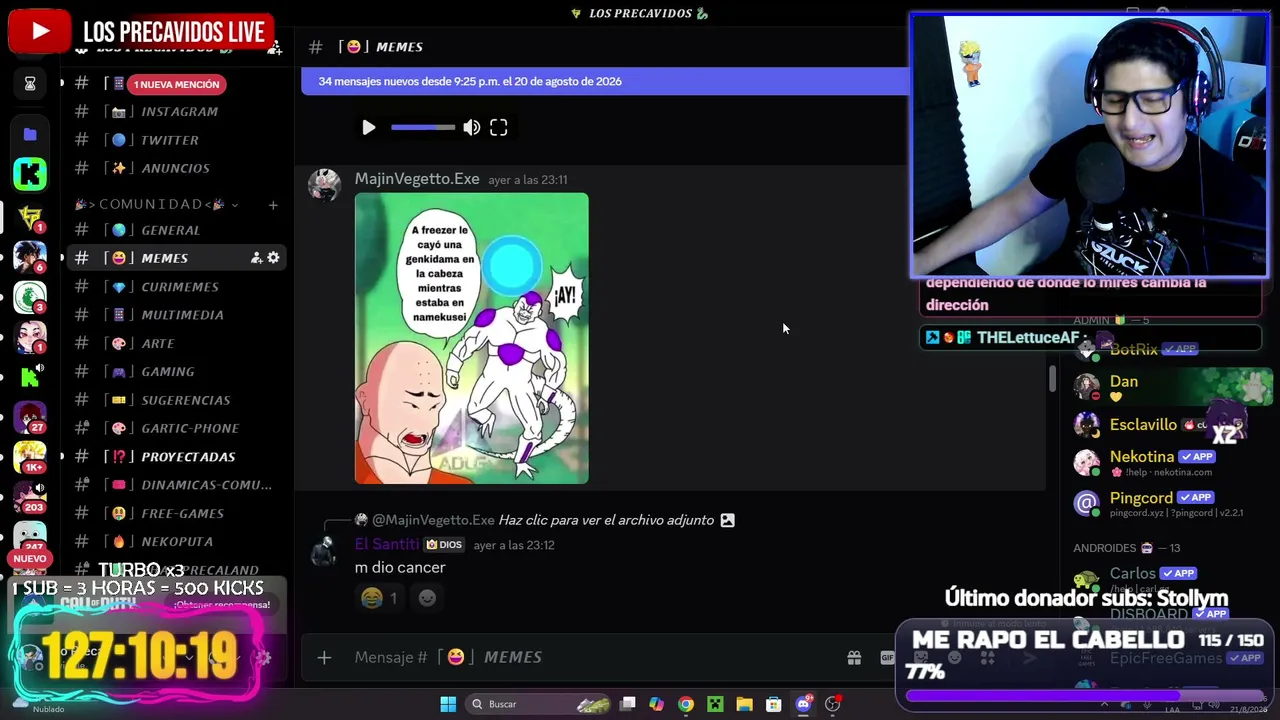
Task: Open the attachment plus button
Action: tap(324, 657)
